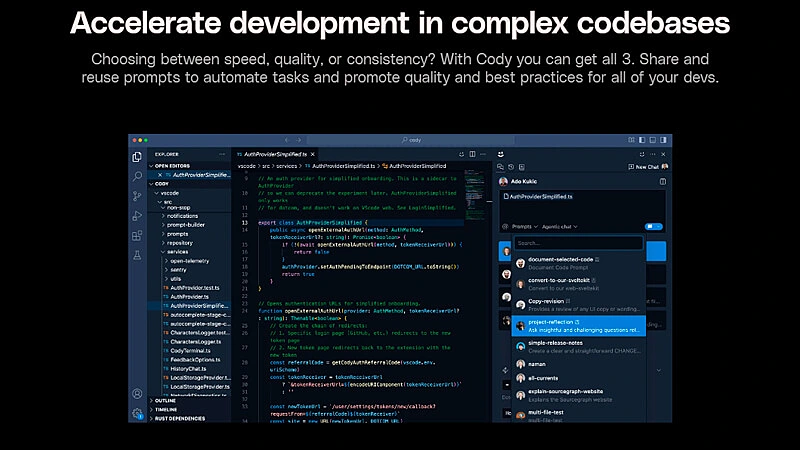Click the New Chat button
800x450 pixels.
(640, 167)
